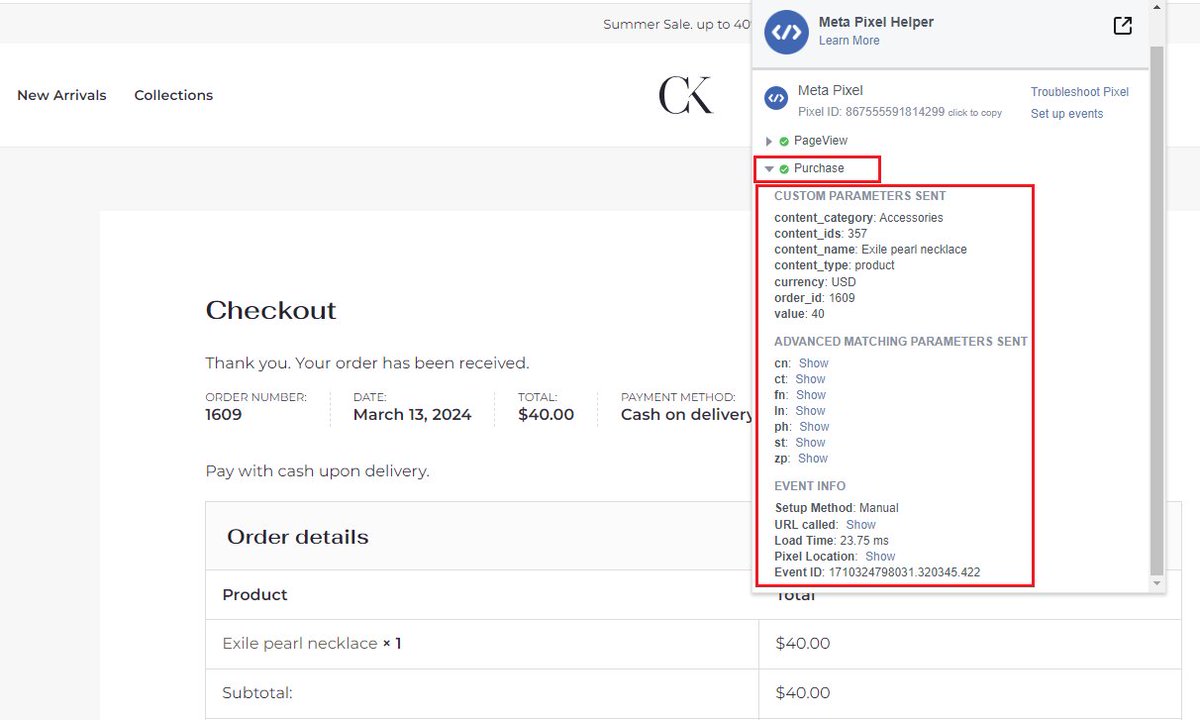Show the URL called value
The height and width of the screenshot is (720, 1200).
coord(861,525)
